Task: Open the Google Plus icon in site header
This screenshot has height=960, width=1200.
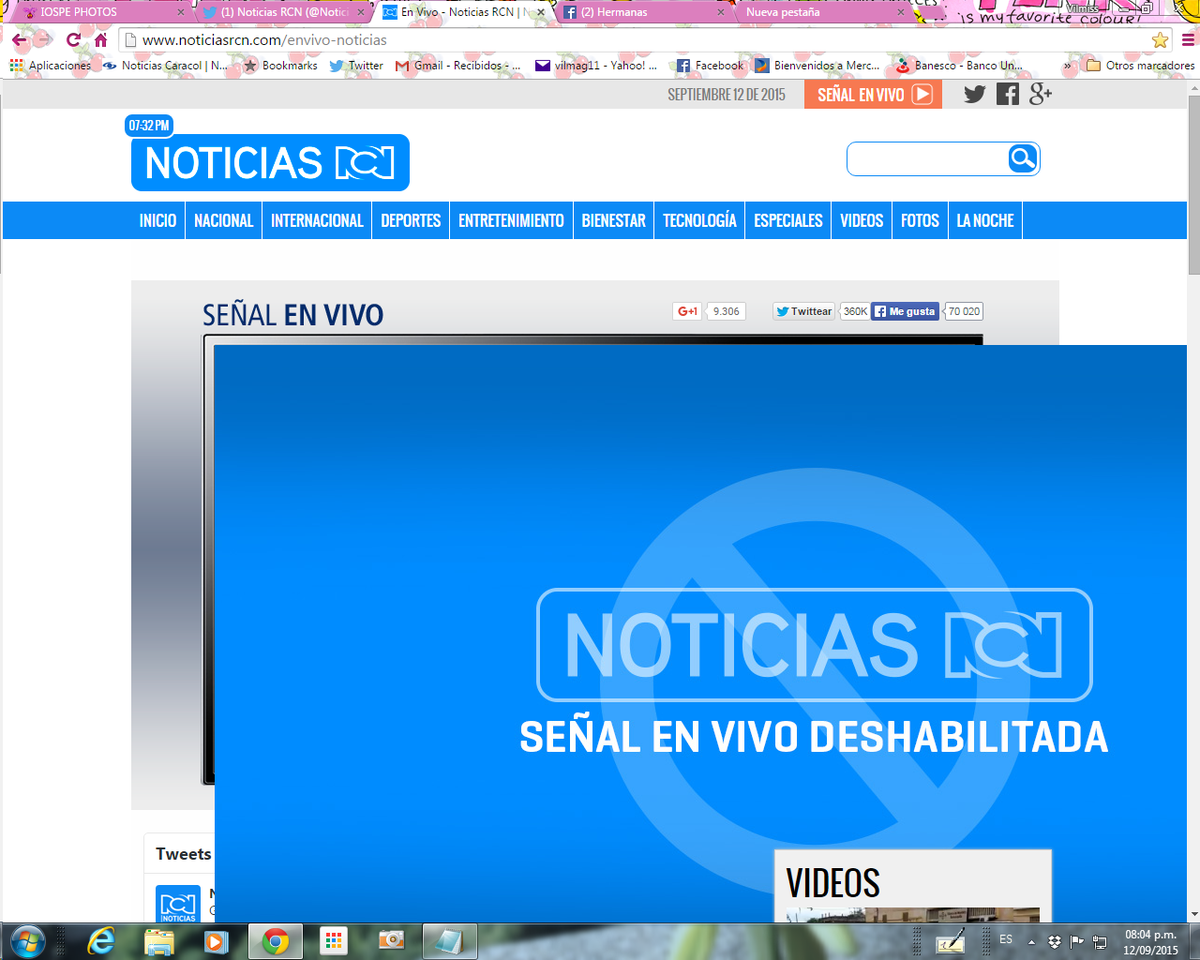Action: (1041, 94)
